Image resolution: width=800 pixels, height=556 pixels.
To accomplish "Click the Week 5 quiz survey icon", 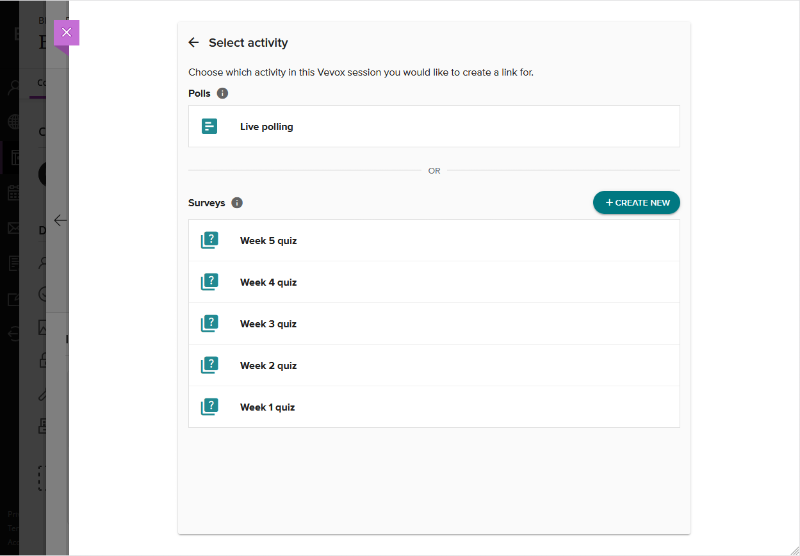I will tap(209, 241).
